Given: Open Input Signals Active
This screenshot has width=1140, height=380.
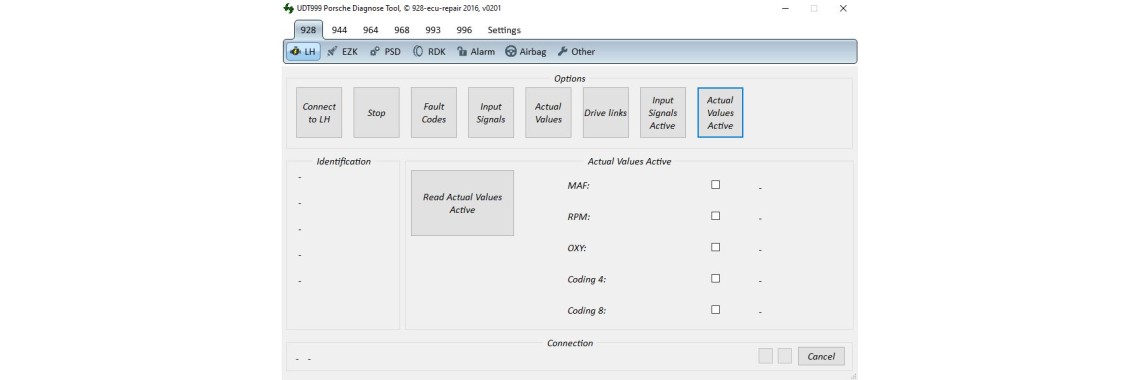Looking at the screenshot, I should [663, 113].
